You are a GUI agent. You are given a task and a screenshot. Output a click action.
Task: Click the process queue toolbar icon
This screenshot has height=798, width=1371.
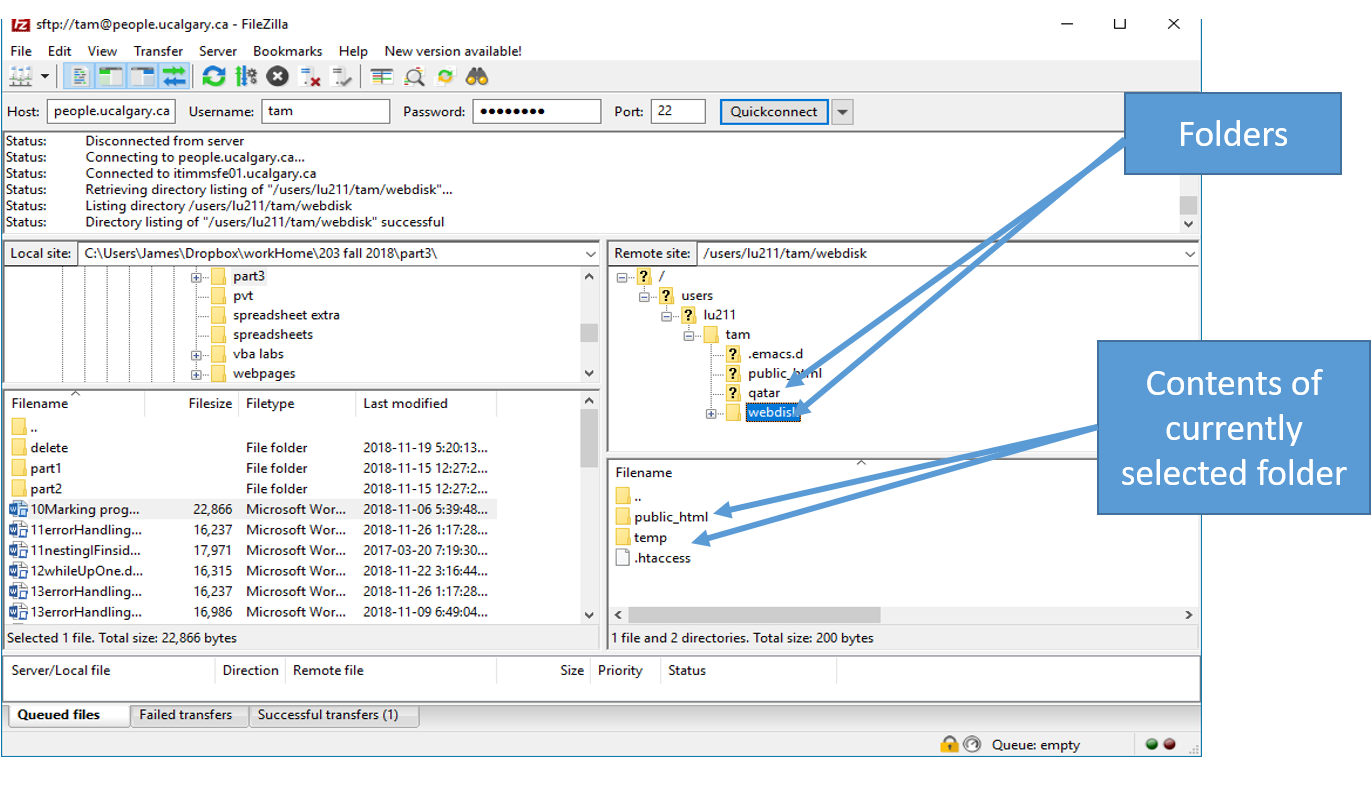(x=246, y=77)
